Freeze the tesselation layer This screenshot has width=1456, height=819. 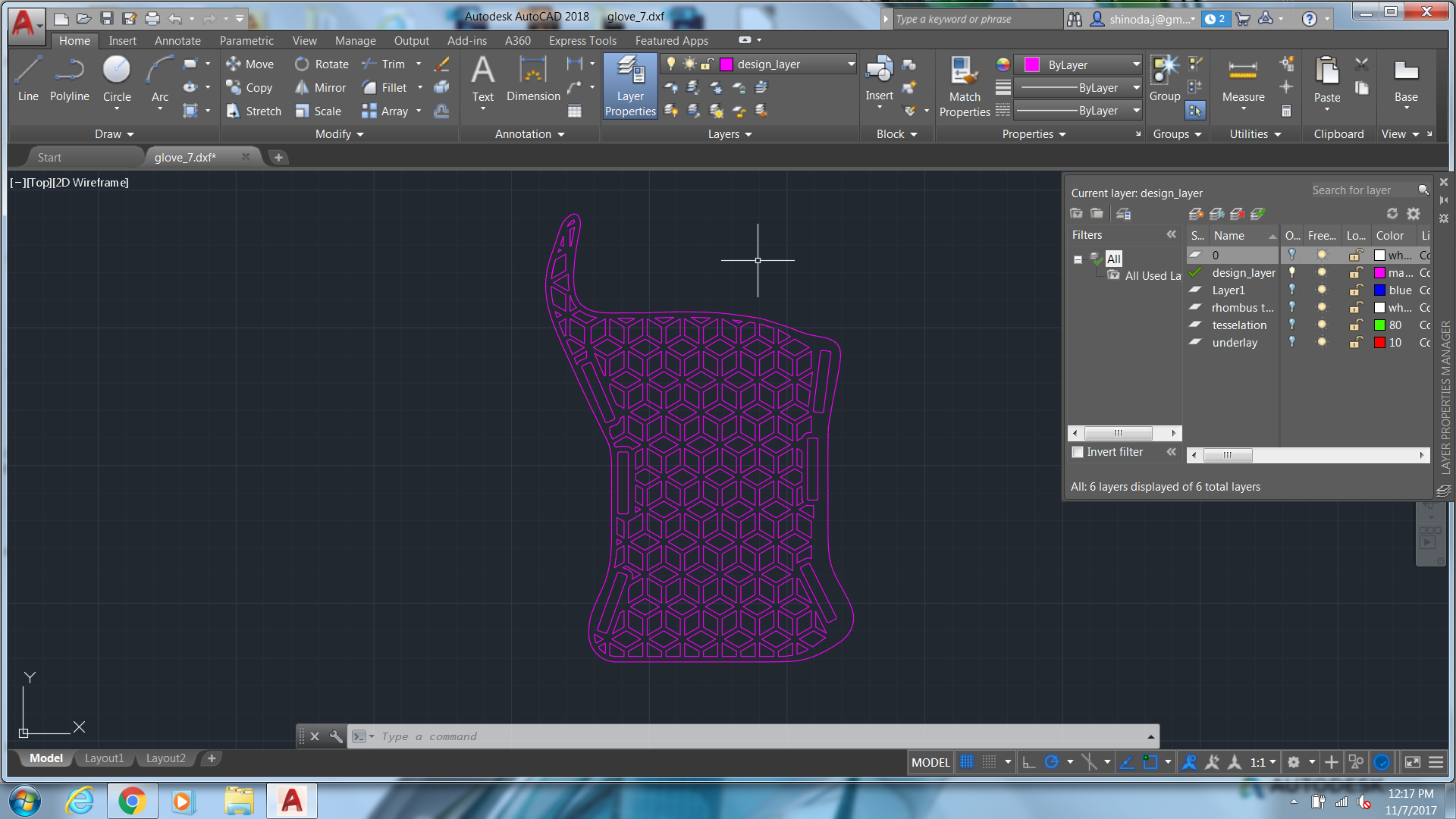click(x=1322, y=325)
